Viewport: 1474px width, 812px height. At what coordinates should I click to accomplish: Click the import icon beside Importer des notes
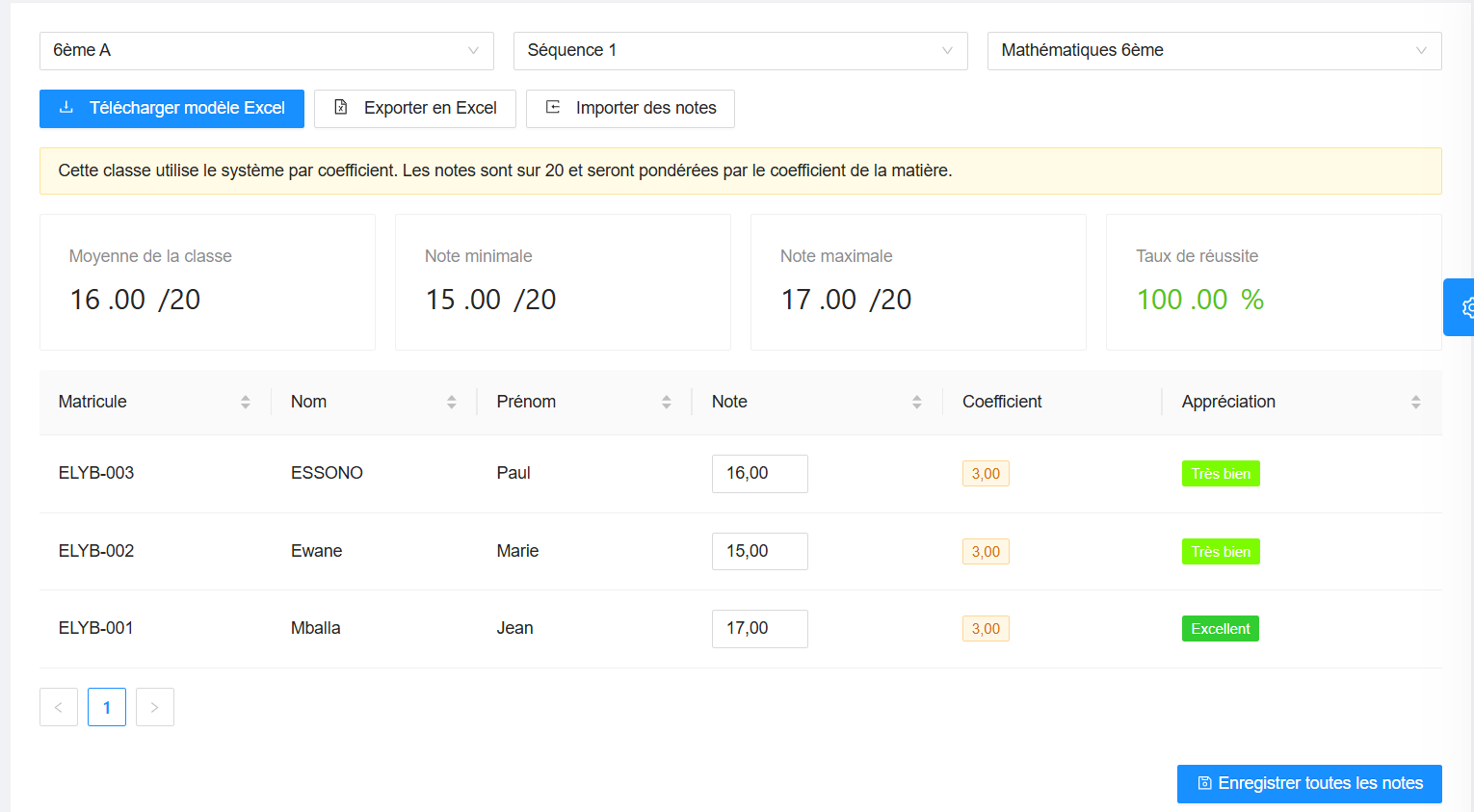[x=550, y=108]
